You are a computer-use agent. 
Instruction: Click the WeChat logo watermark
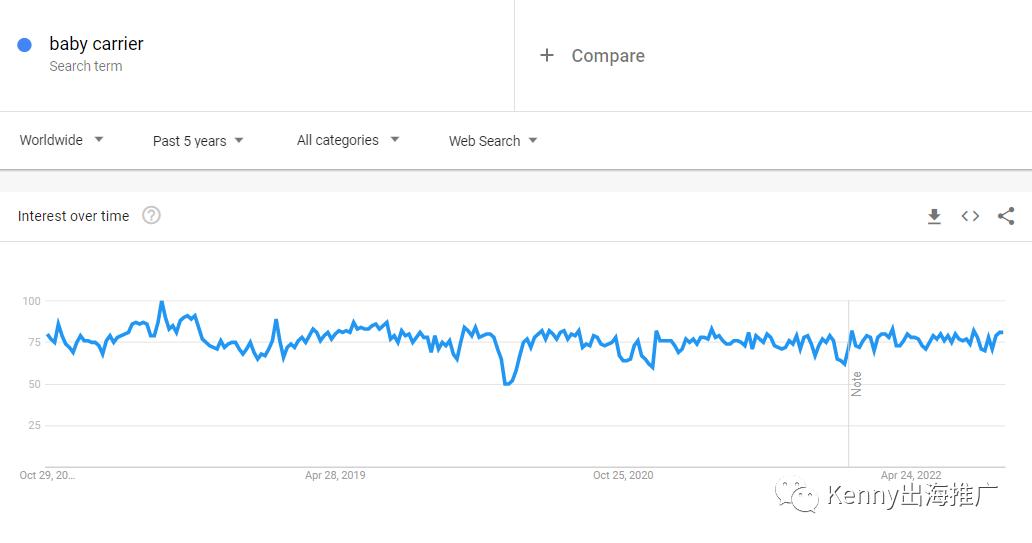(797, 495)
